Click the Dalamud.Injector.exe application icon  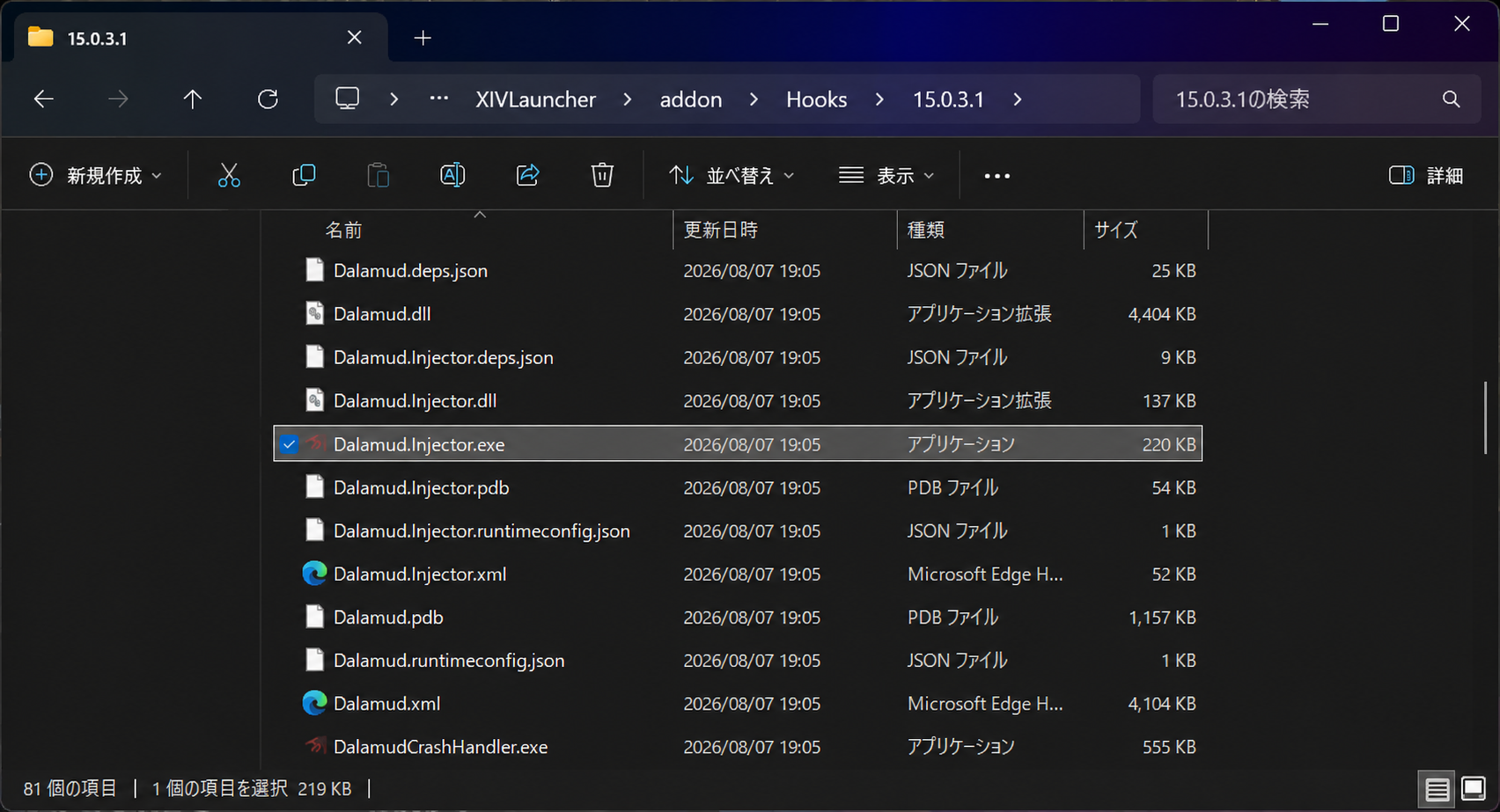coord(314,443)
